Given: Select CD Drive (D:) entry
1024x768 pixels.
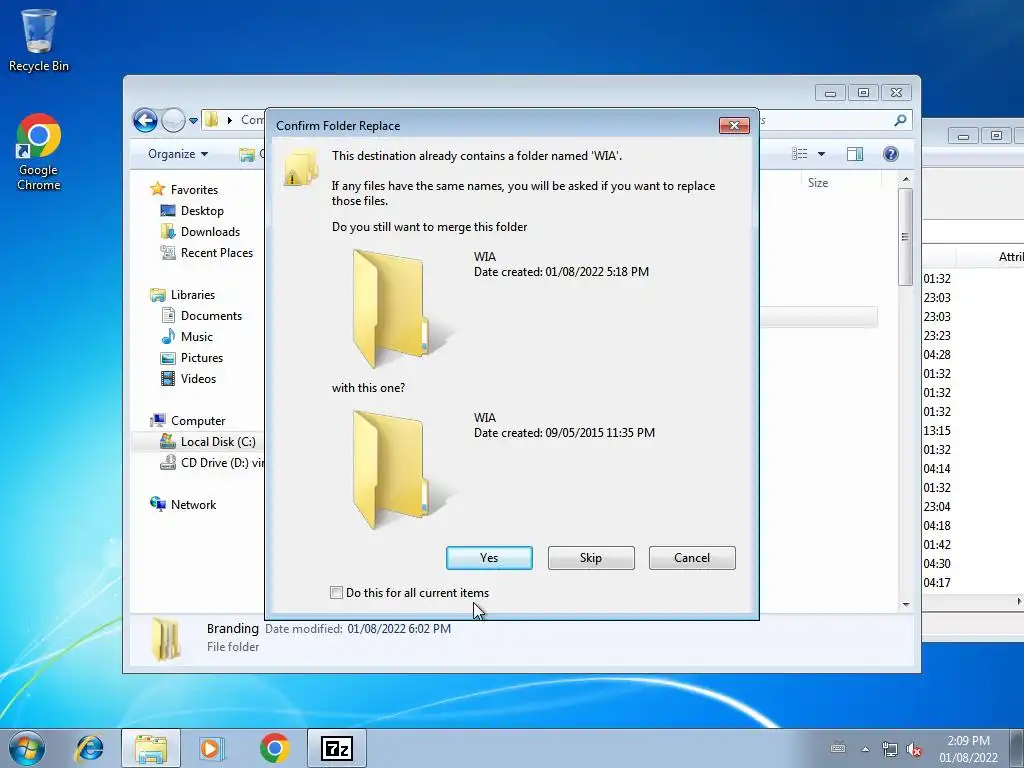Looking at the screenshot, I should 212,462.
